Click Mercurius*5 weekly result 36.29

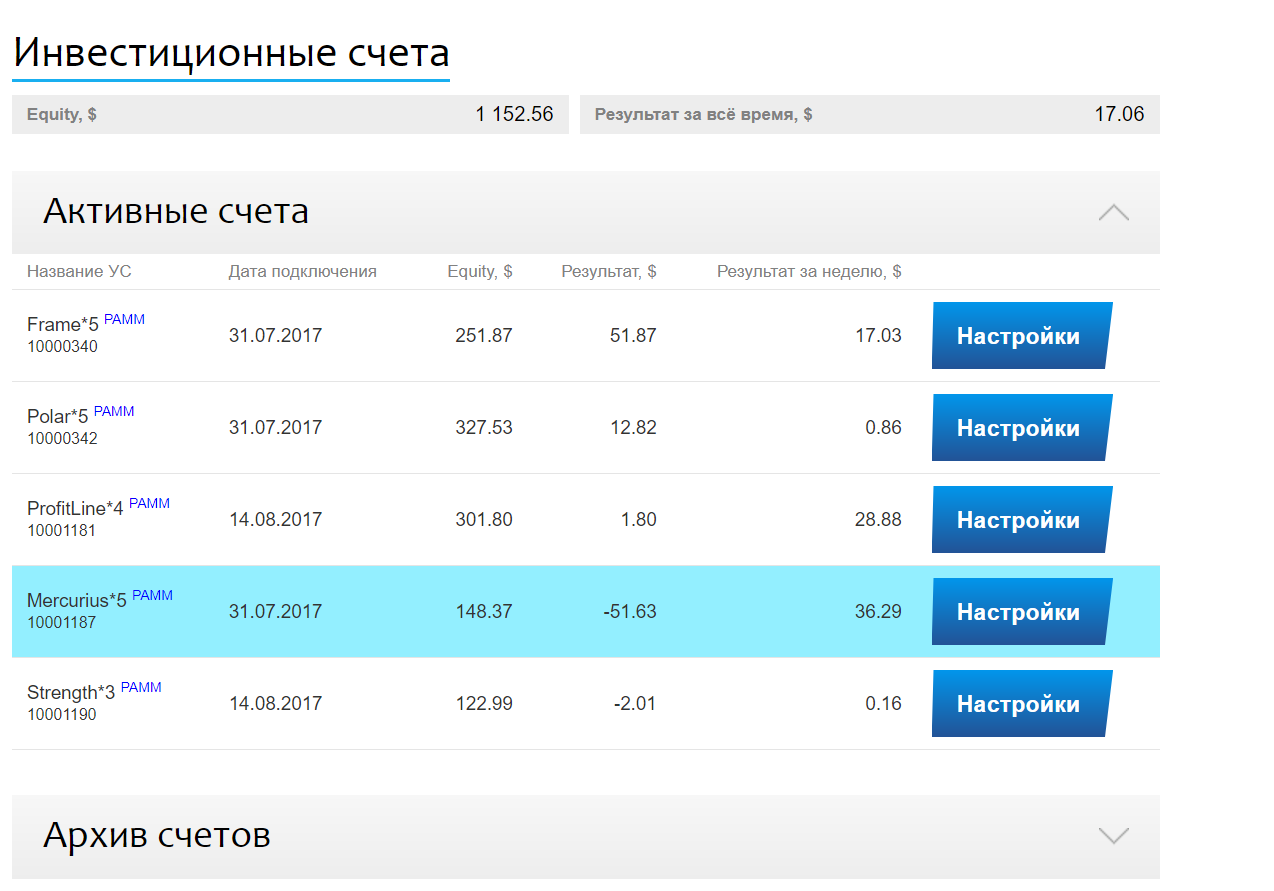pyautogui.click(x=878, y=612)
